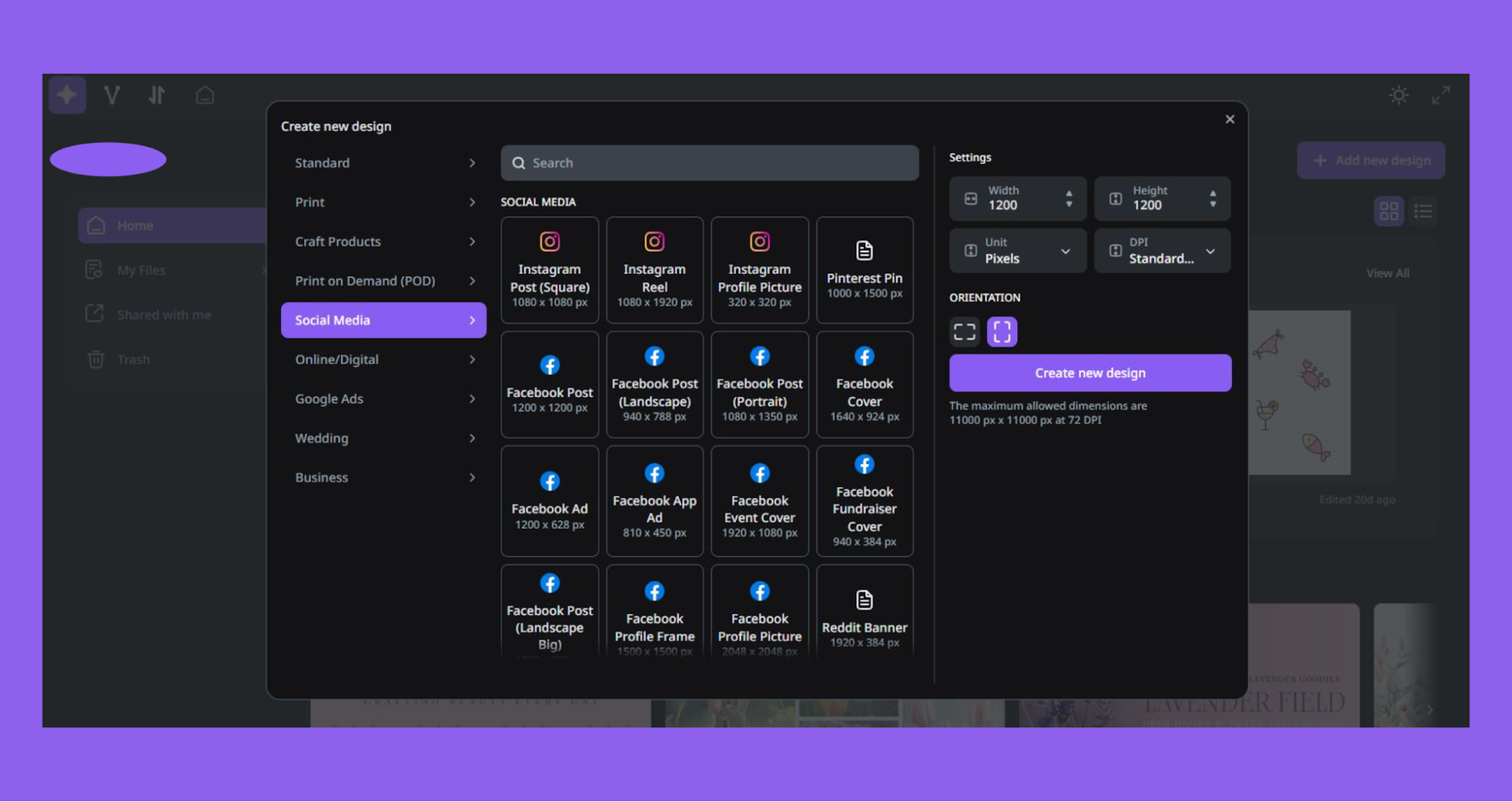
Task: Select the Instagram Reel template
Action: (654, 270)
